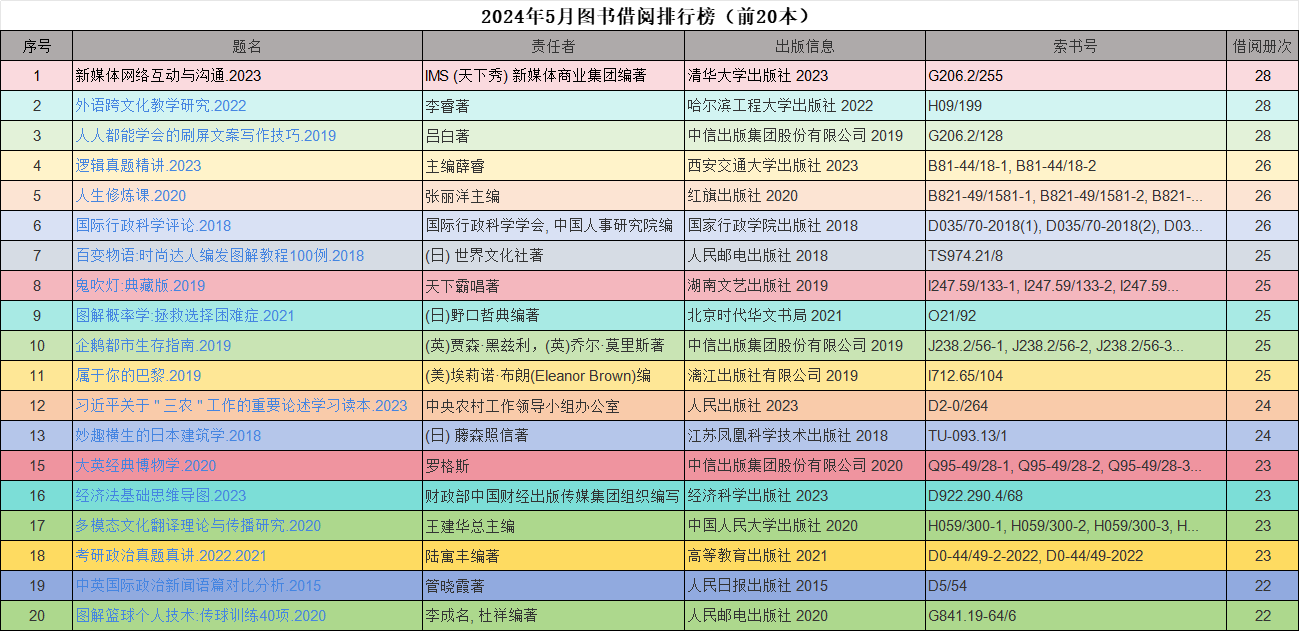
Task: Open the link 外语跨文化教学研究.2022
Action: click(x=161, y=106)
